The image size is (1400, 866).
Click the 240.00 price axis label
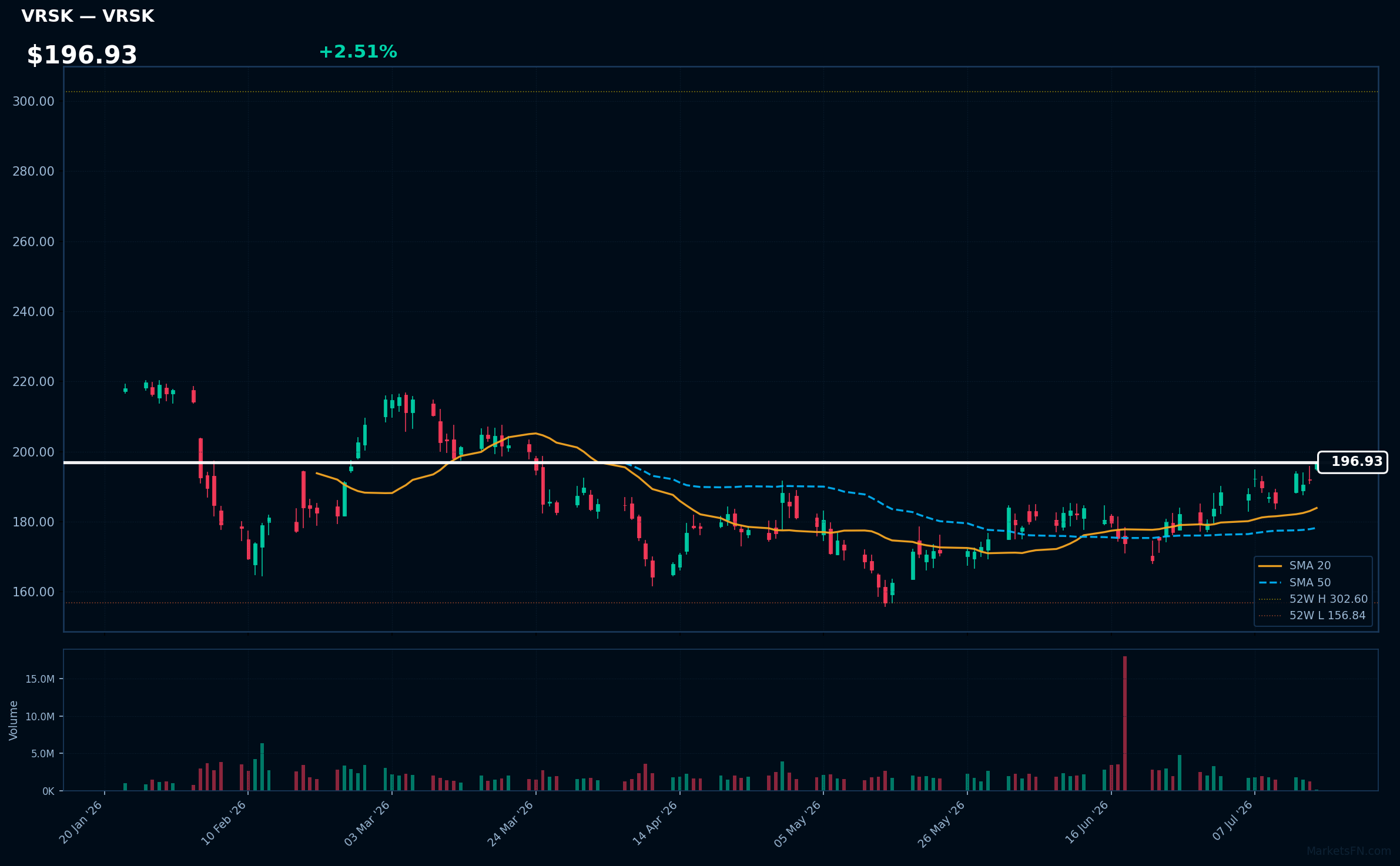click(x=34, y=311)
